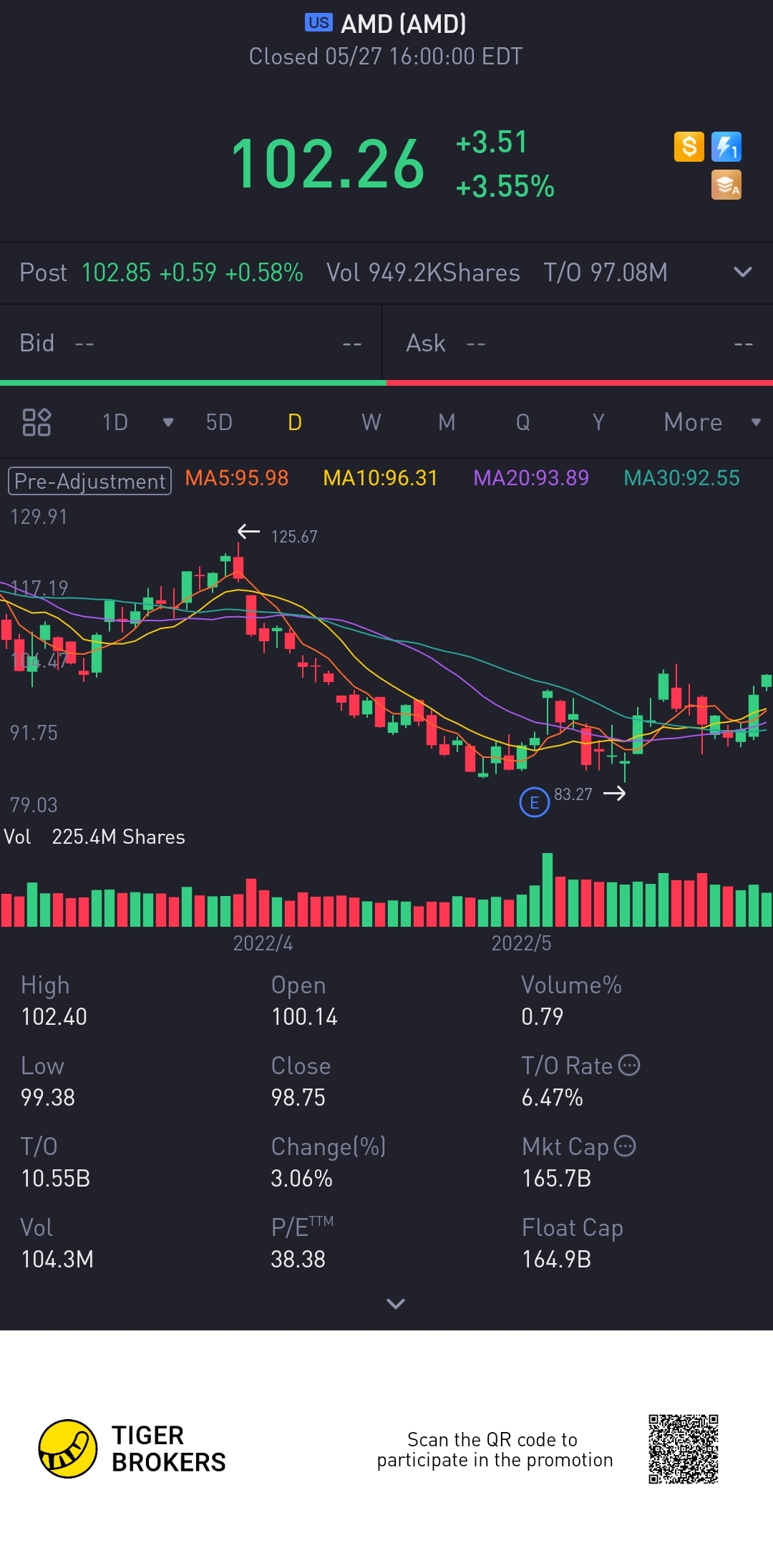Tap the promotion QR code
Screen dimensions: 773x1568
684,1449
